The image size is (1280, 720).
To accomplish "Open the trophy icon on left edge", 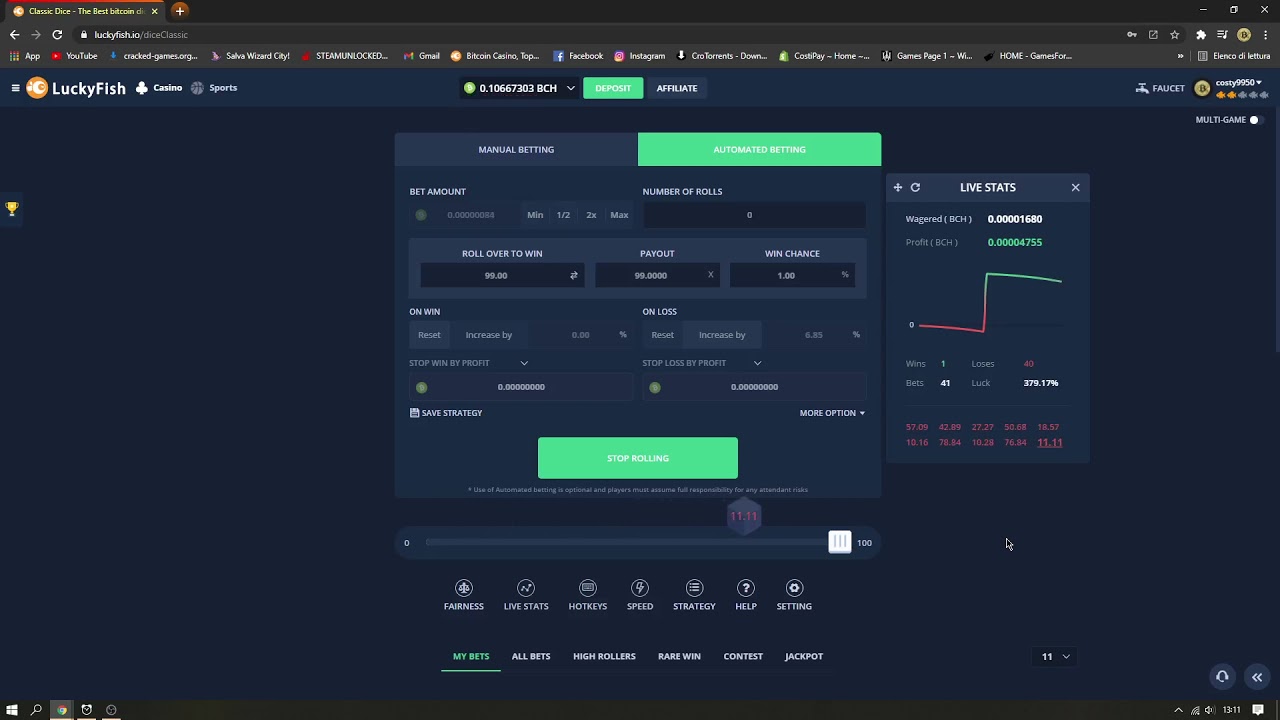I will click(x=12, y=209).
